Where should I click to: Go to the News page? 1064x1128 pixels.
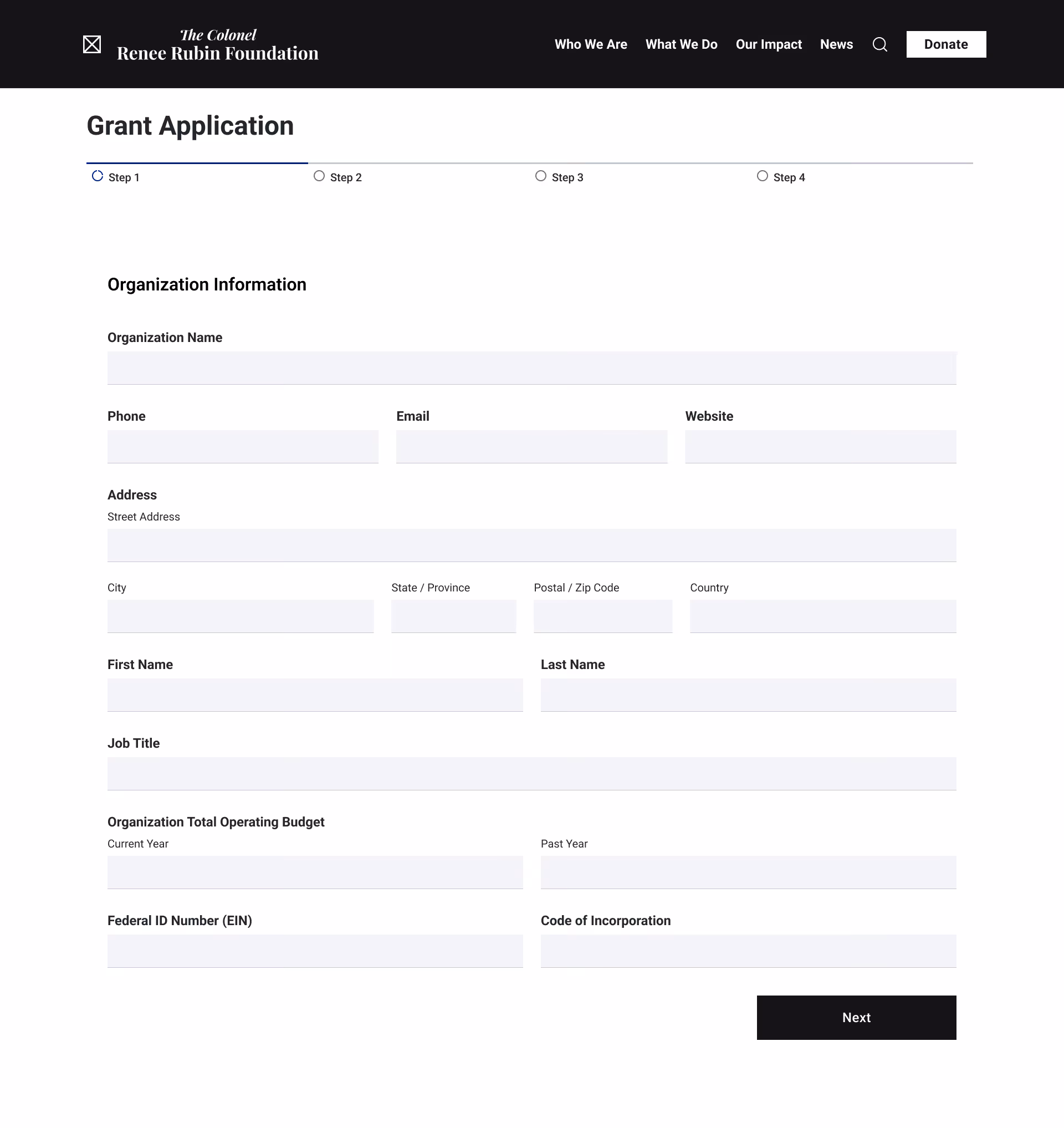click(836, 44)
